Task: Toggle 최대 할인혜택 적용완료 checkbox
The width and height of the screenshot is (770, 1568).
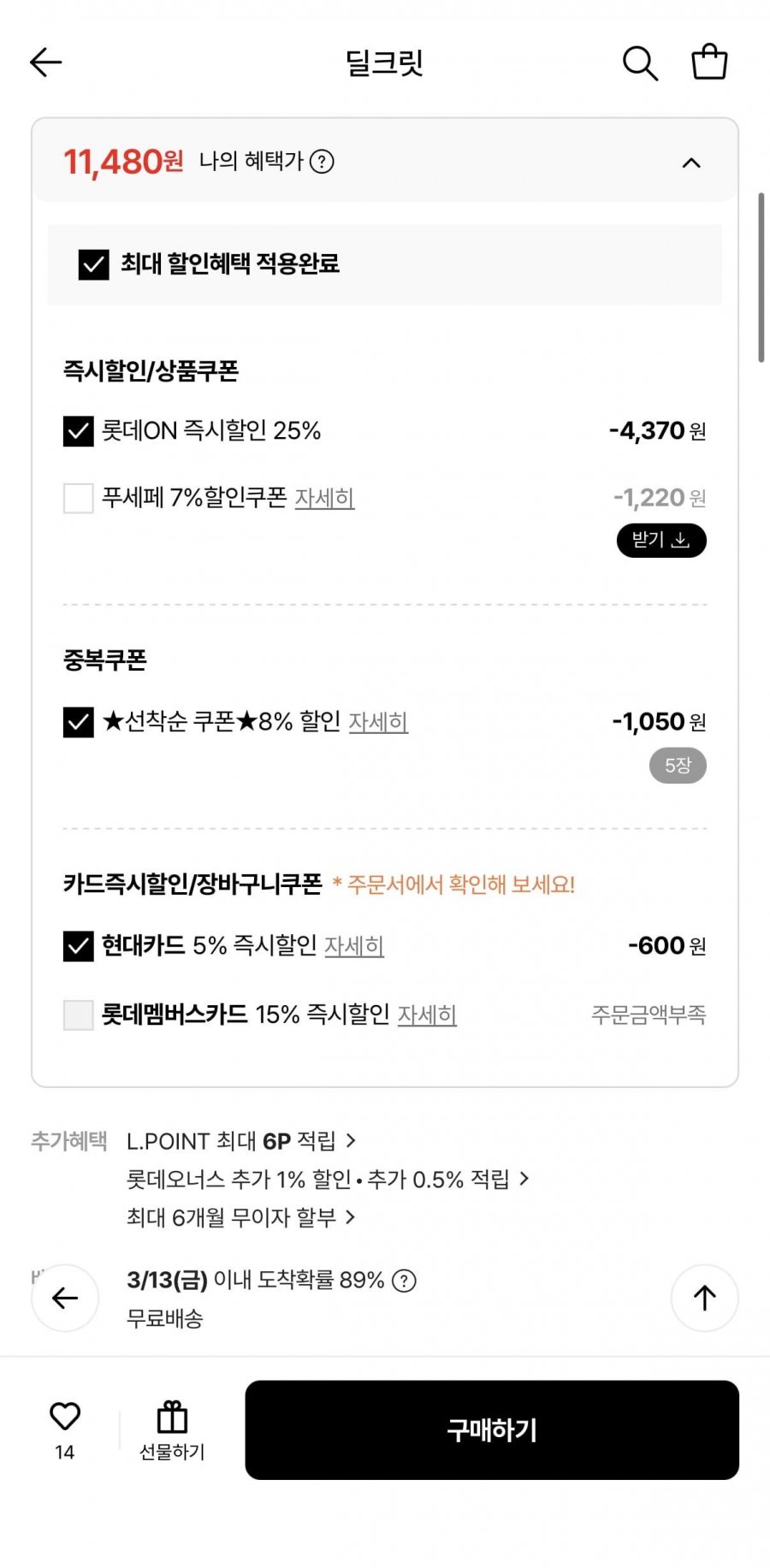Action: click(93, 264)
